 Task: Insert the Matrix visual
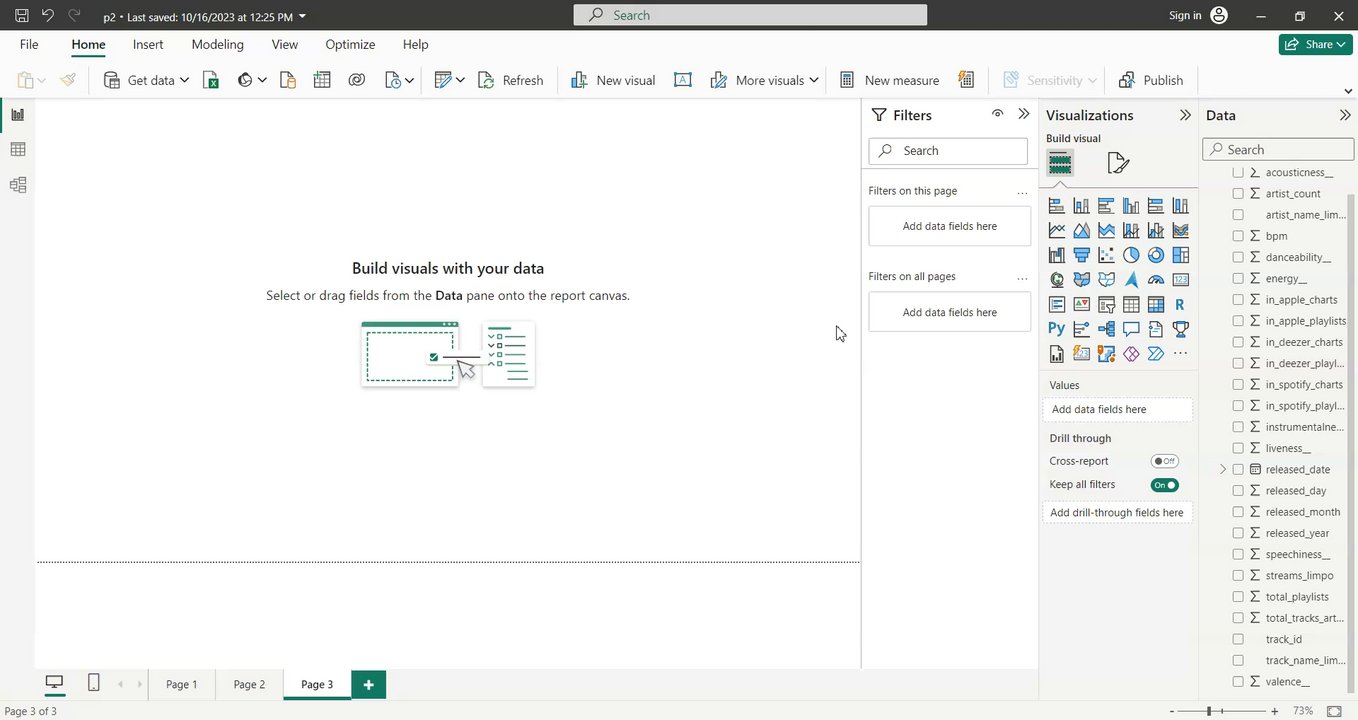coord(1156,305)
